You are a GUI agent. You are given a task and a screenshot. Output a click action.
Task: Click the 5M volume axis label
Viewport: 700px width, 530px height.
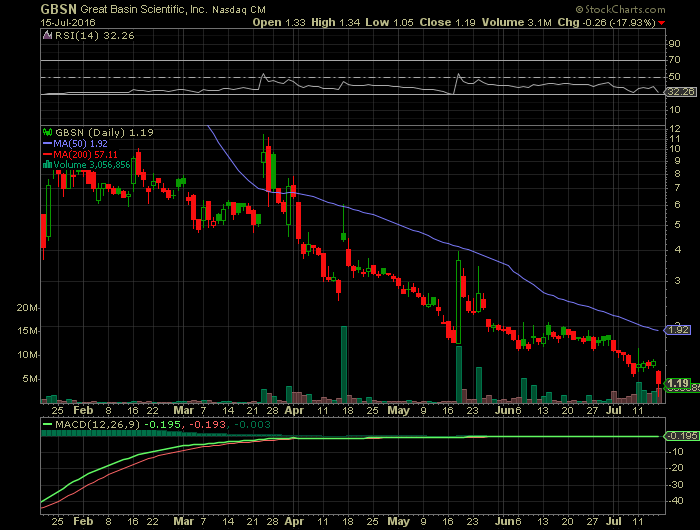[x=30, y=379]
